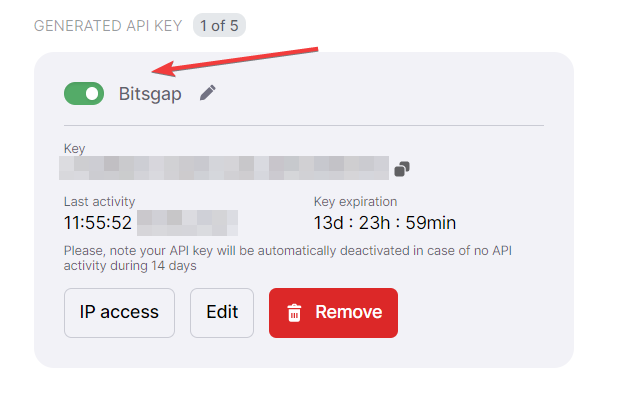The width and height of the screenshot is (620, 401).
Task: Click the trash can icon
Action: (x=294, y=313)
